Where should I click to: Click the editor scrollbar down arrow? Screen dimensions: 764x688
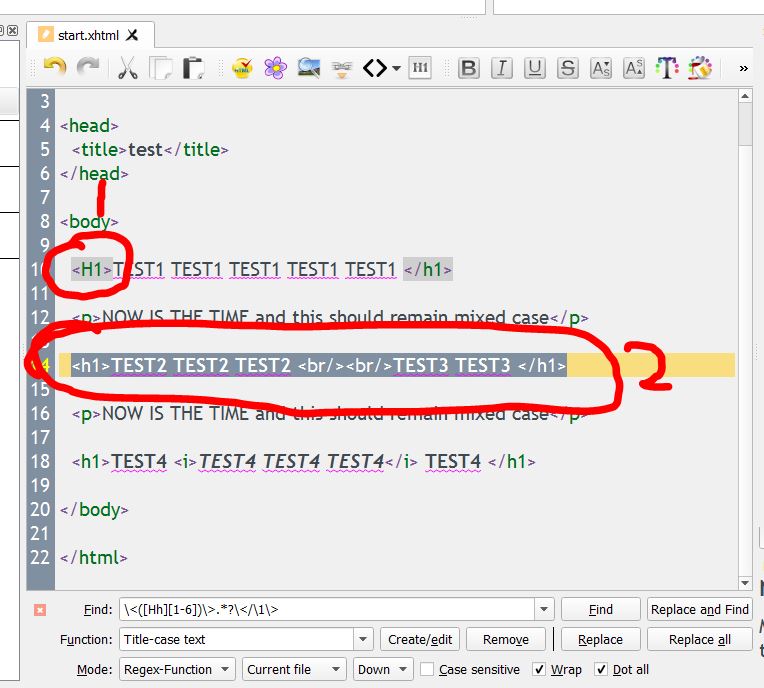click(x=745, y=583)
